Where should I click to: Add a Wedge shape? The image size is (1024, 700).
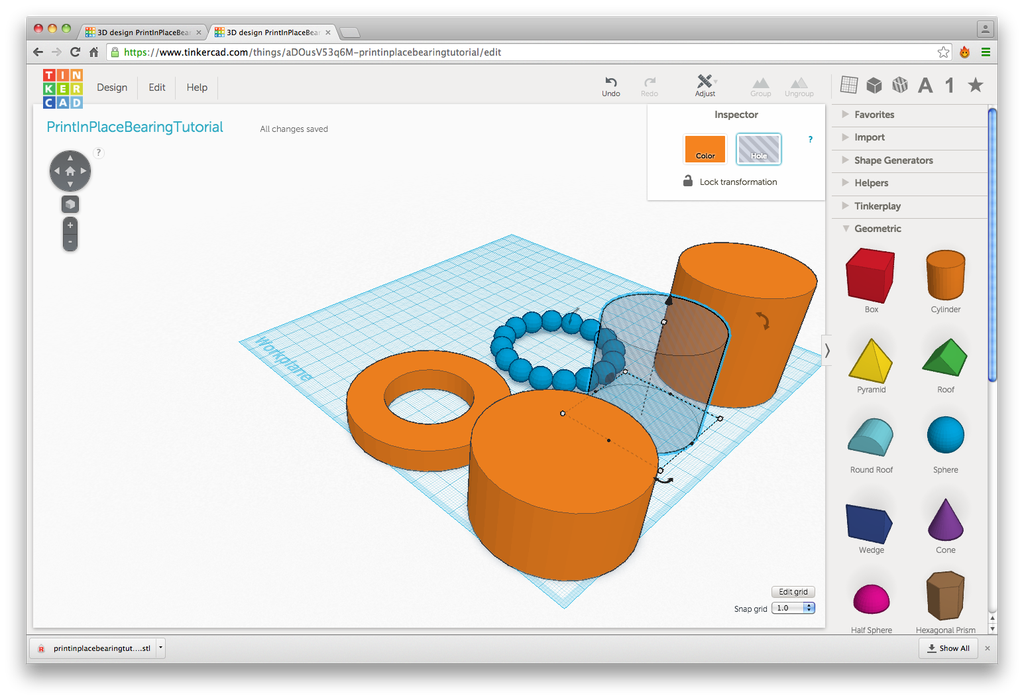click(x=869, y=528)
